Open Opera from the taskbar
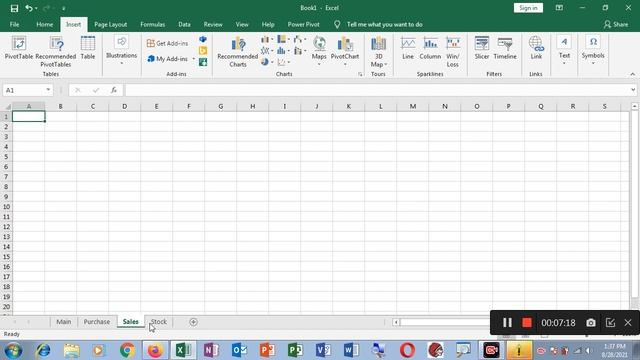 click(x=407, y=351)
